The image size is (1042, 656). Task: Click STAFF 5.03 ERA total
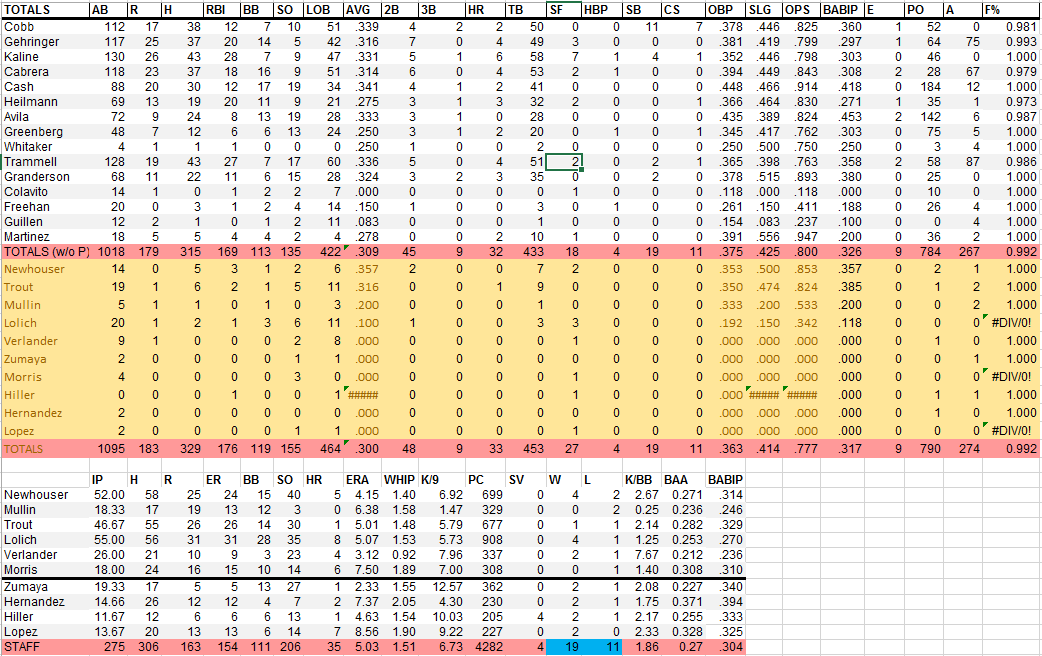pos(362,647)
